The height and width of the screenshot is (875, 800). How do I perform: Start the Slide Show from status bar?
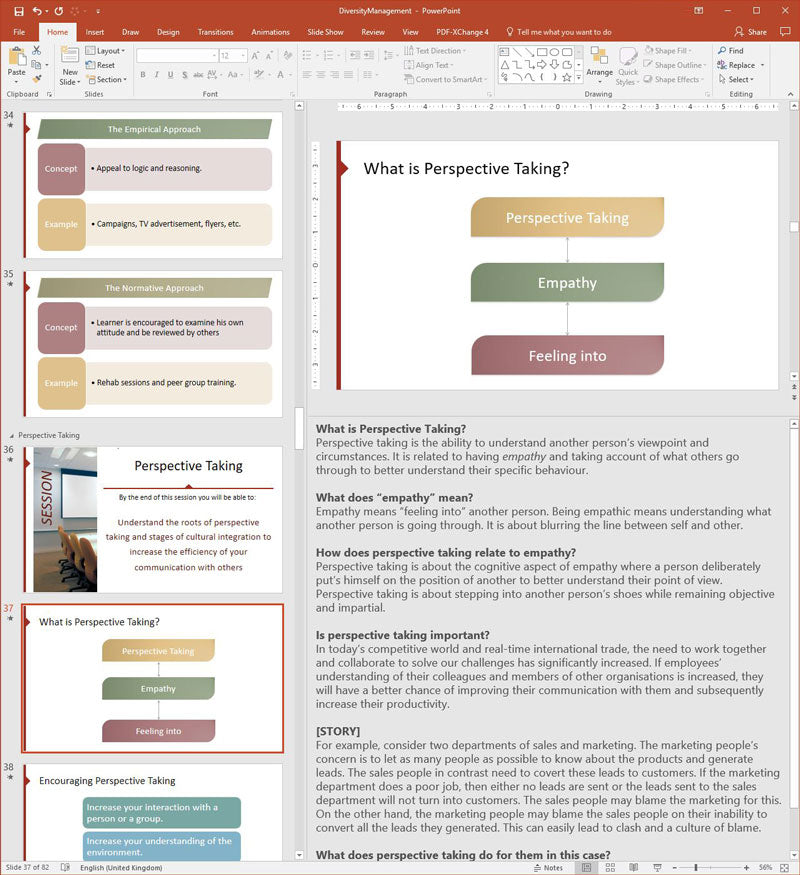[657, 868]
